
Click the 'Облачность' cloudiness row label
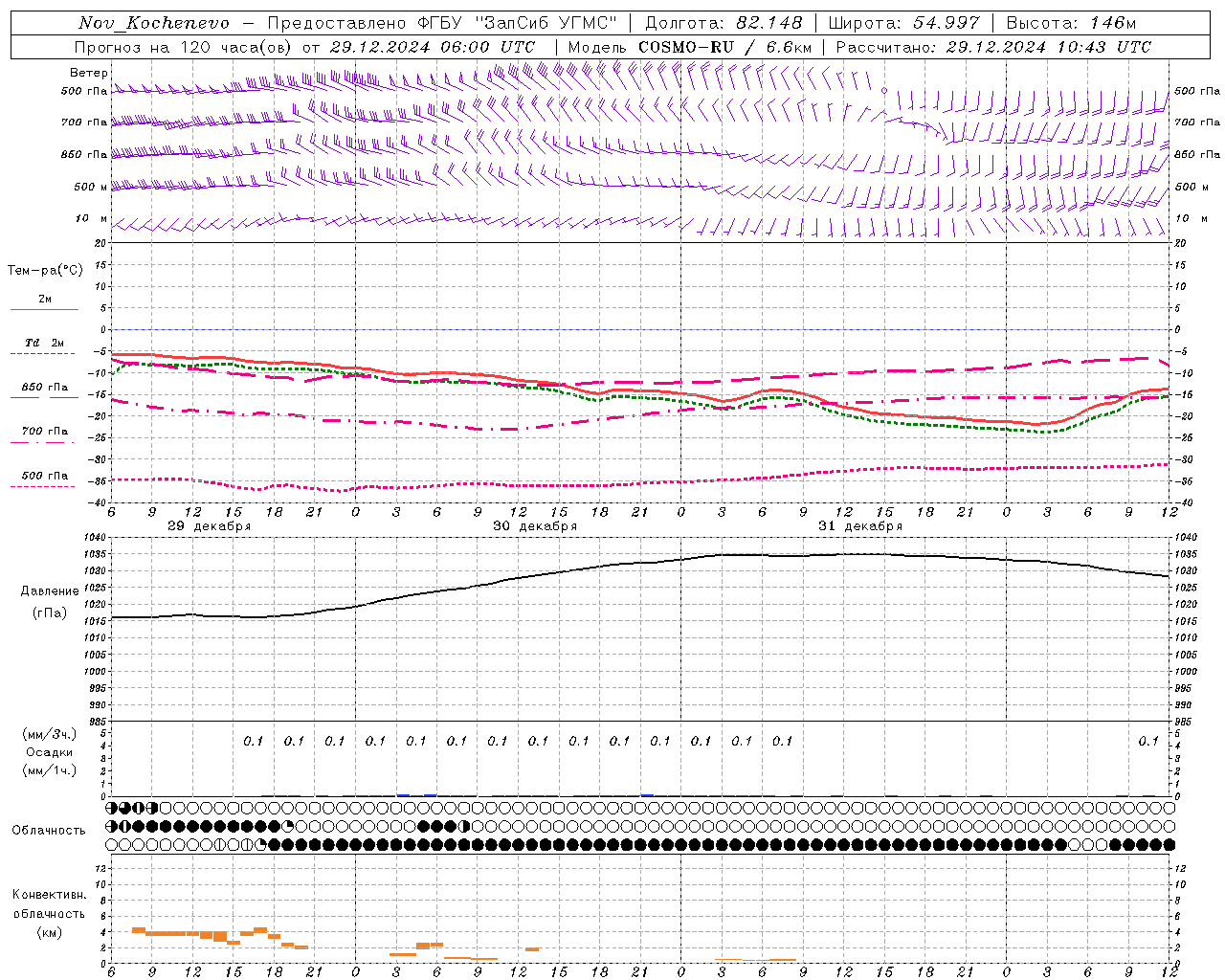[x=49, y=831]
